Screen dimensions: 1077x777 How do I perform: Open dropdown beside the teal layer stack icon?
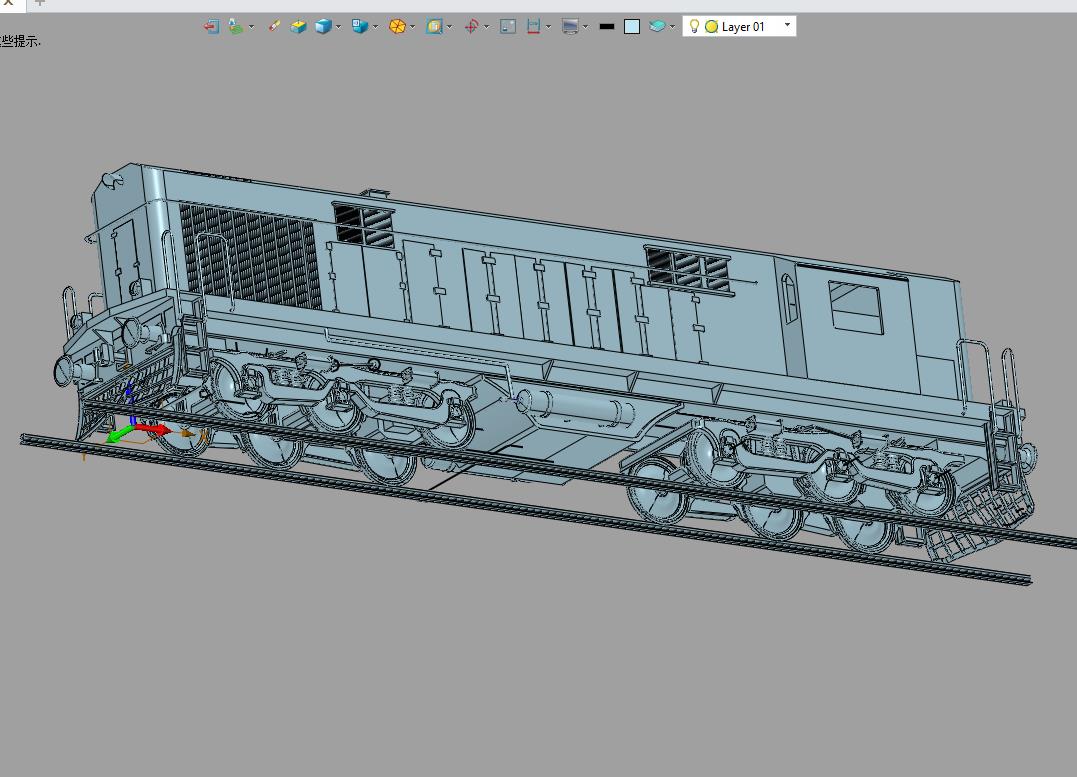tap(672, 27)
